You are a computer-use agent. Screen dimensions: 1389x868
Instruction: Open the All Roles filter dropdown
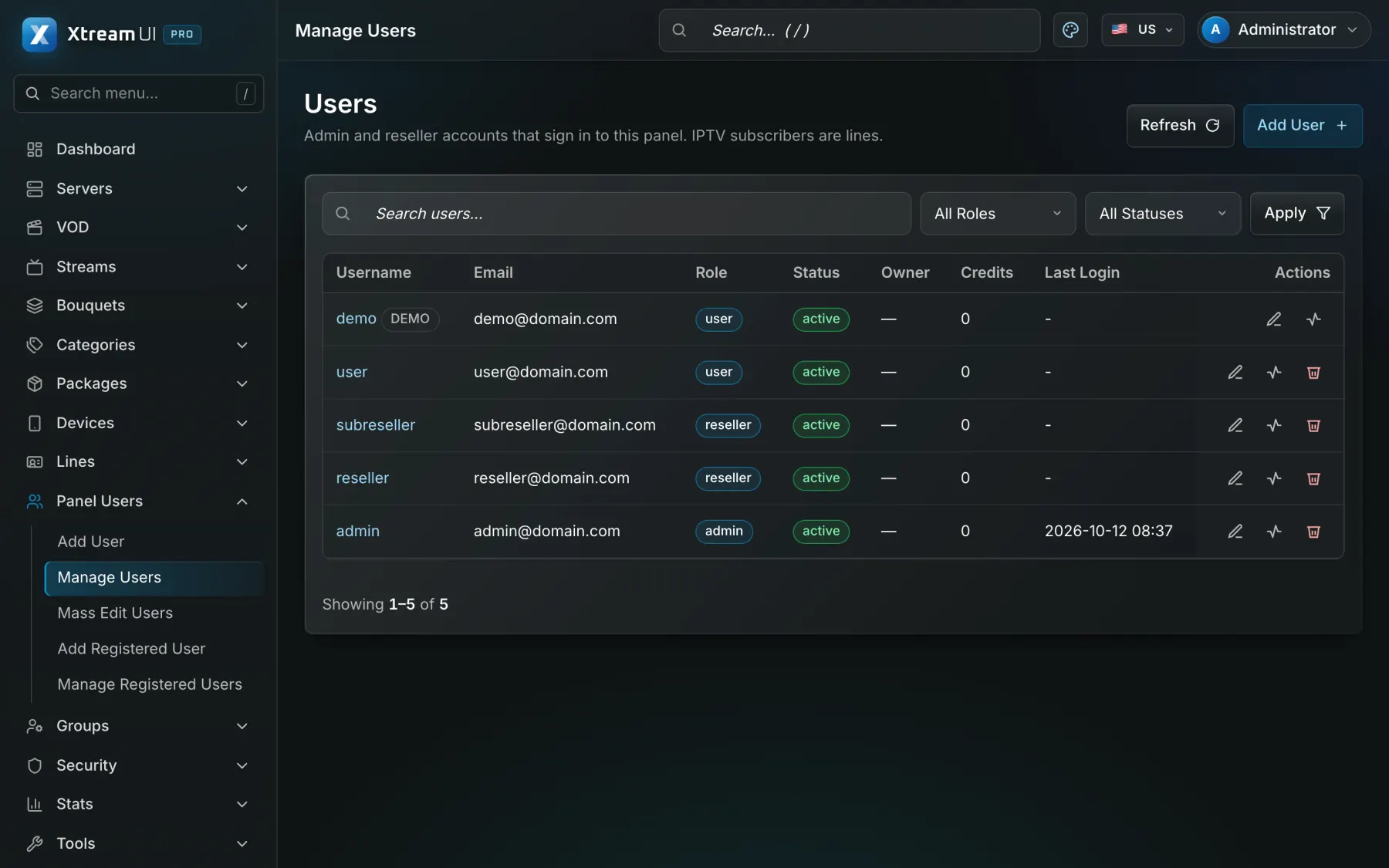pos(998,214)
